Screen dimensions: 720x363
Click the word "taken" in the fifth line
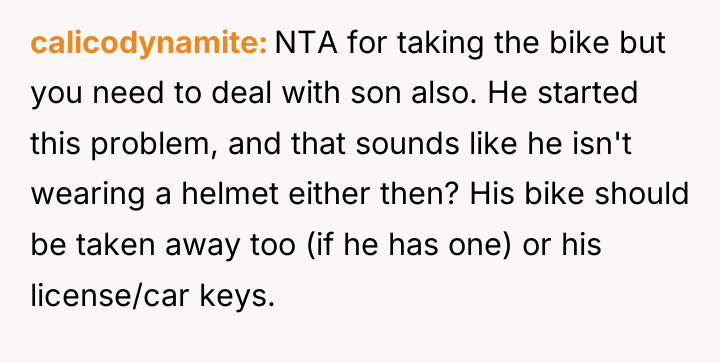[x=116, y=245]
